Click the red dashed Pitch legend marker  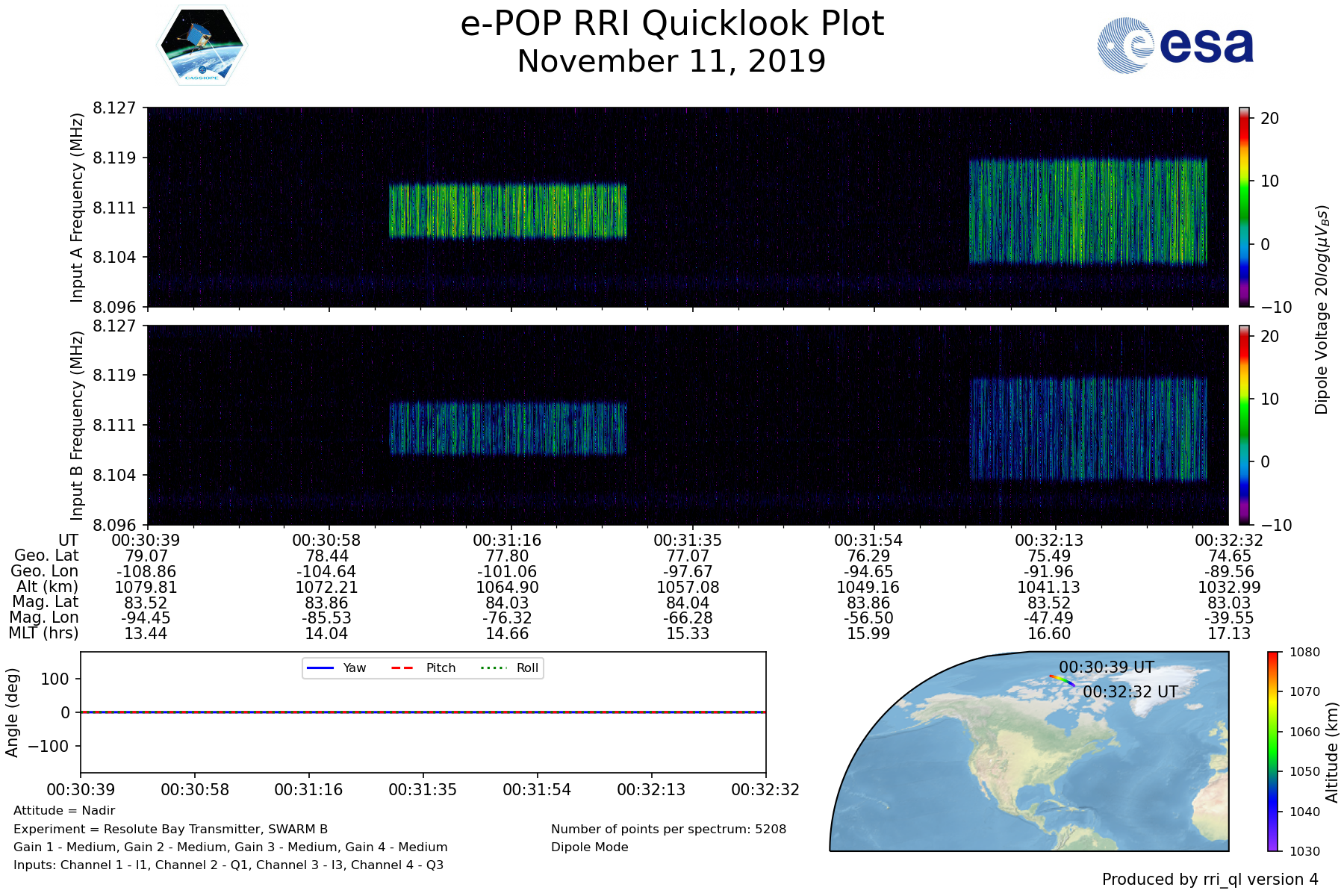click(x=402, y=668)
